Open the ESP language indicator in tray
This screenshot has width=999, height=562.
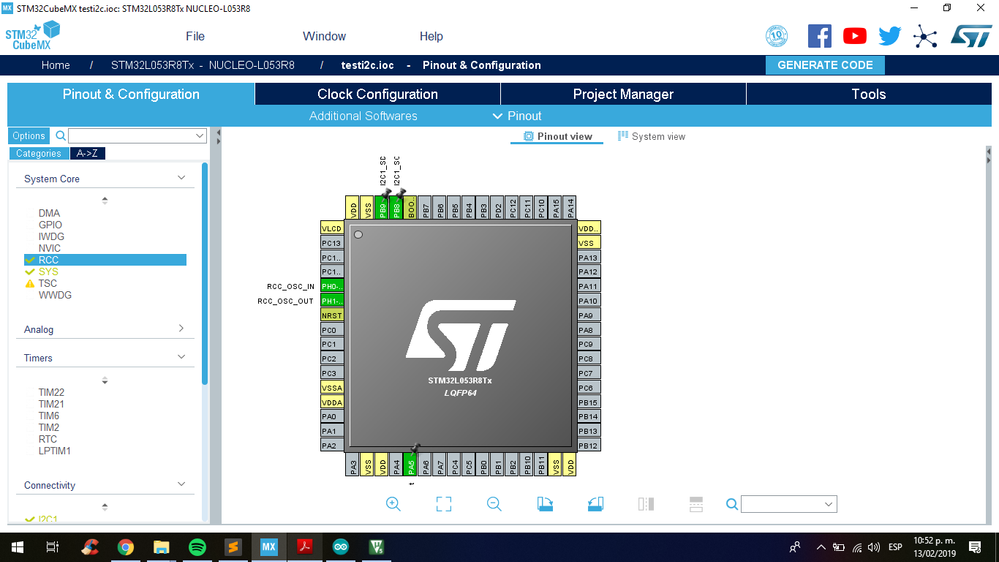895,547
